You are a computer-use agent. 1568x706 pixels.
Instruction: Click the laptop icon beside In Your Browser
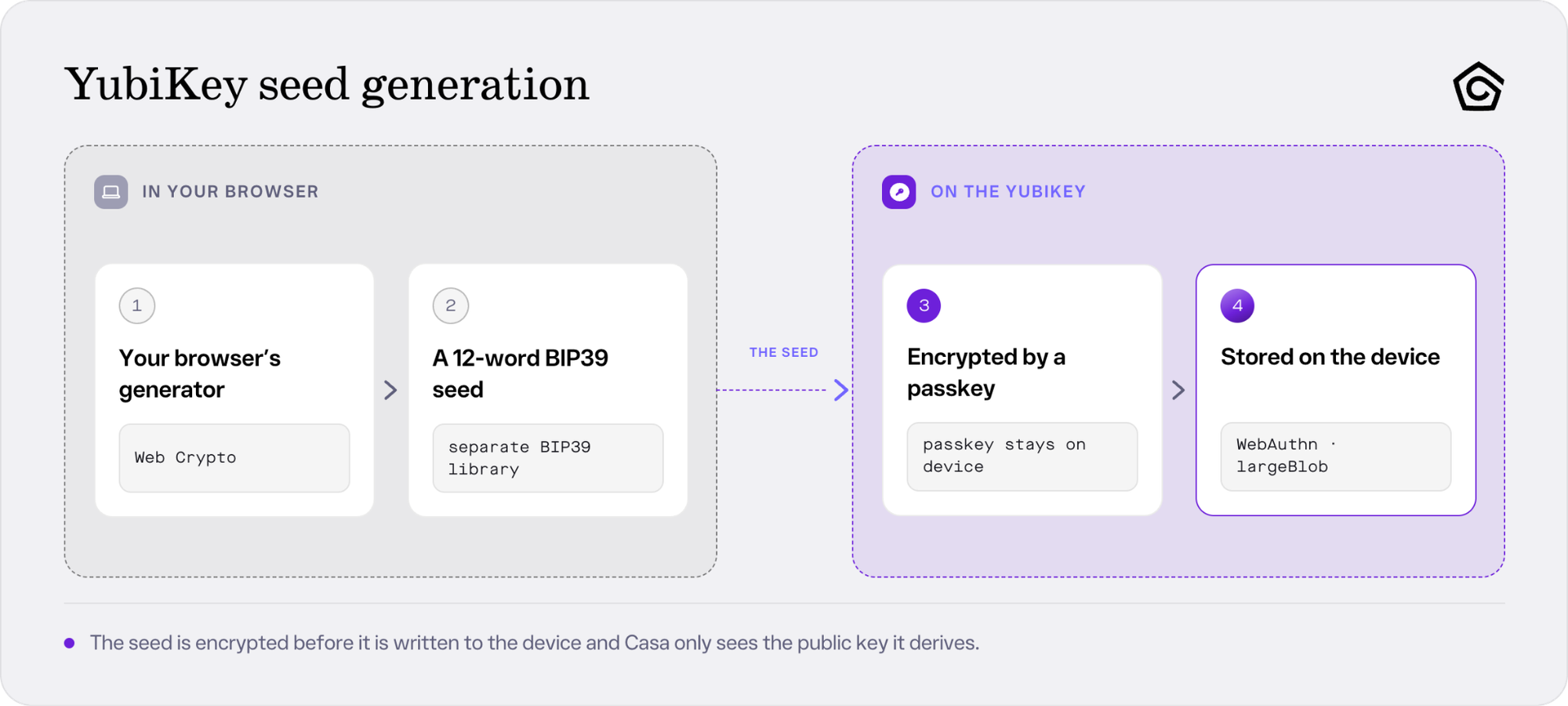[x=111, y=192]
